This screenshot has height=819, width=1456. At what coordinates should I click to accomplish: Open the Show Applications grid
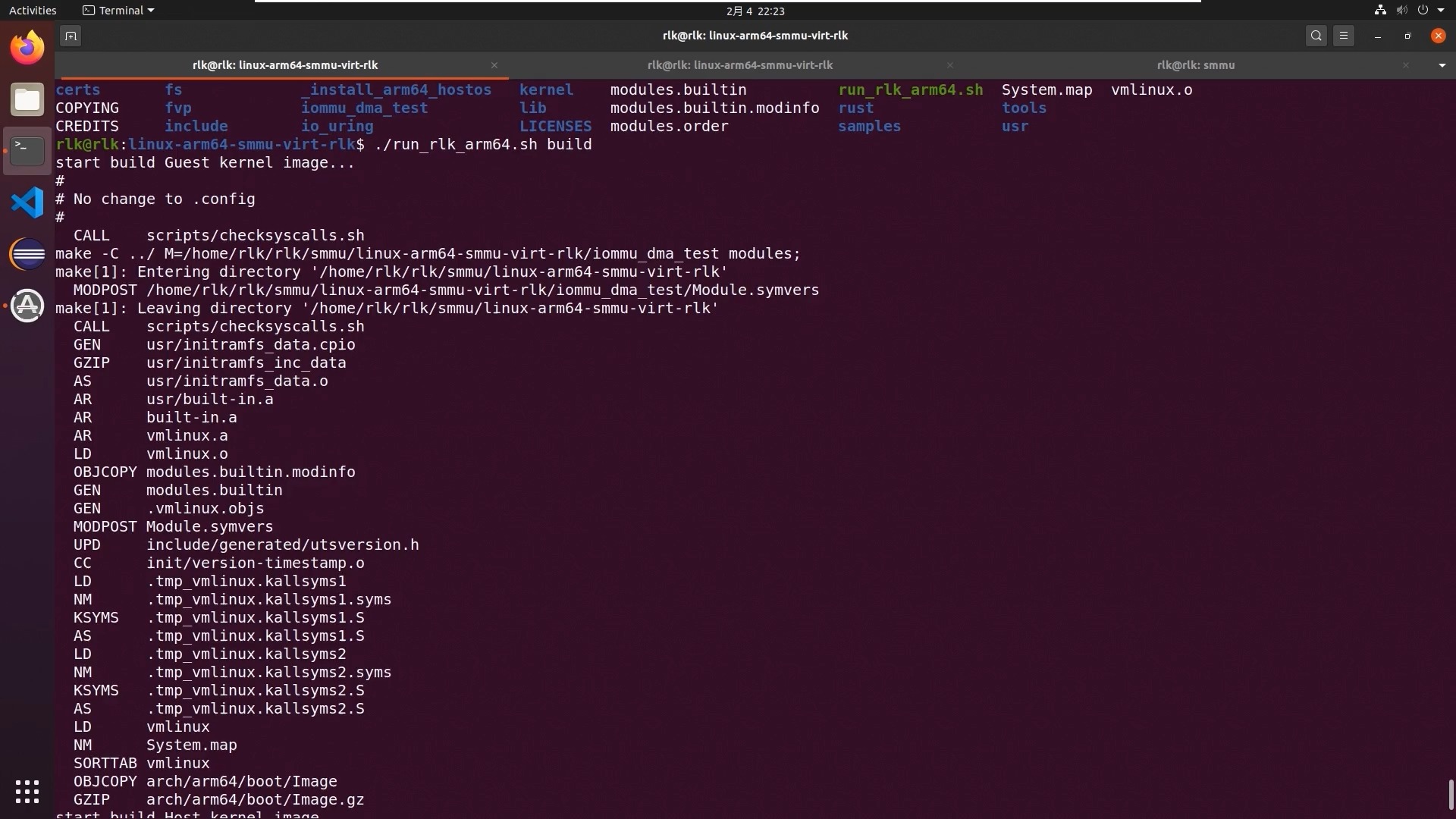[x=27, y=792]
